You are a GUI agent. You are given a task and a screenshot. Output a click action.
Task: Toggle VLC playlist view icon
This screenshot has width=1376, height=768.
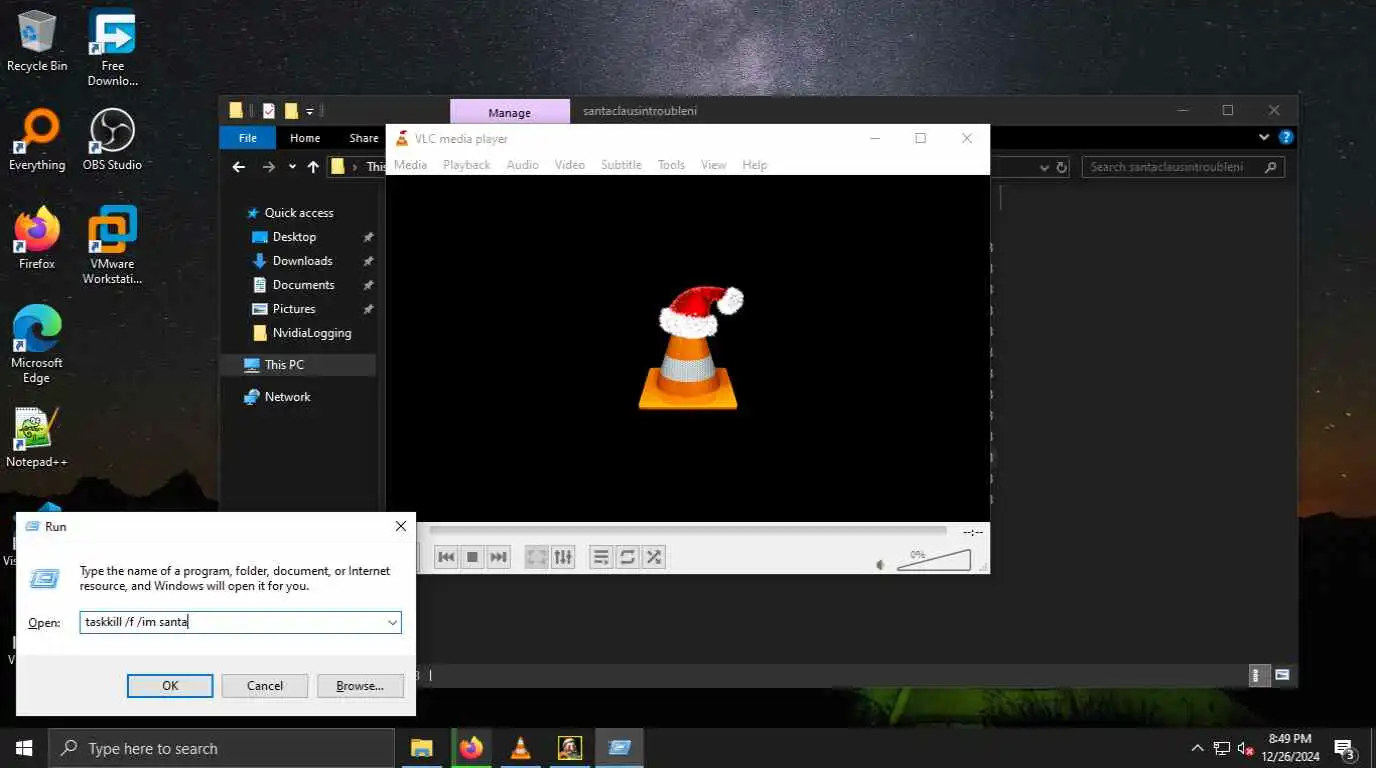click(x=601, y=557)
